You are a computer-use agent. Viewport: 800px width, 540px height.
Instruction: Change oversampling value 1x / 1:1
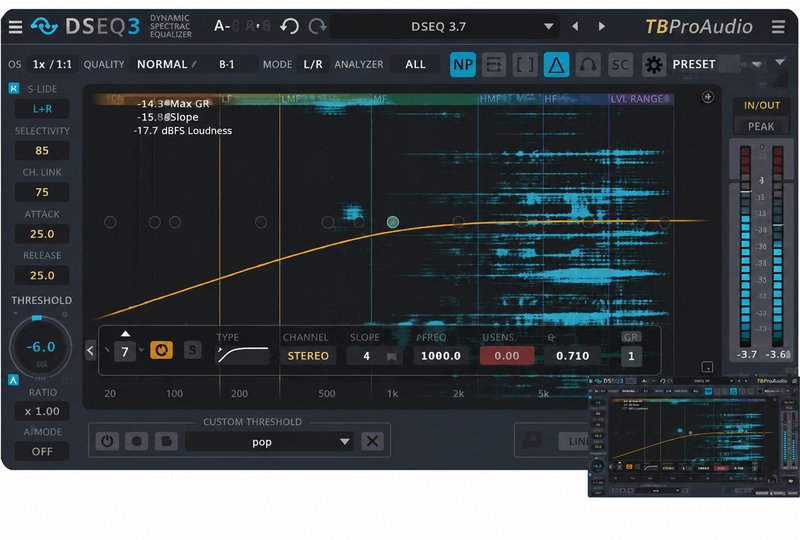52,64
